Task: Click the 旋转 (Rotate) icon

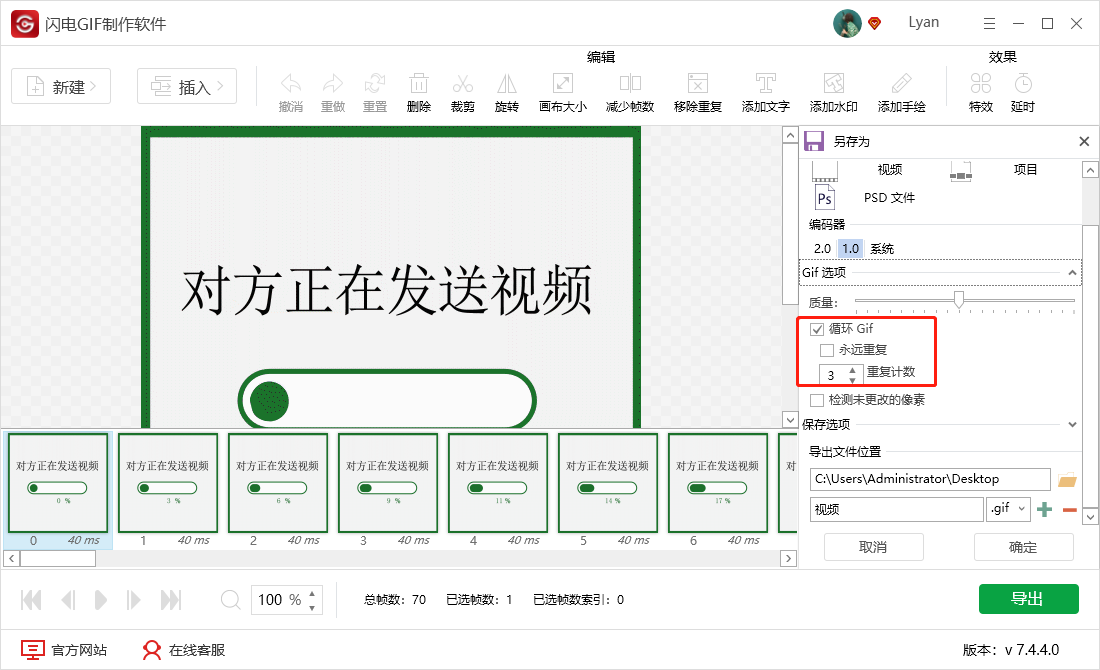Action: 506,91
